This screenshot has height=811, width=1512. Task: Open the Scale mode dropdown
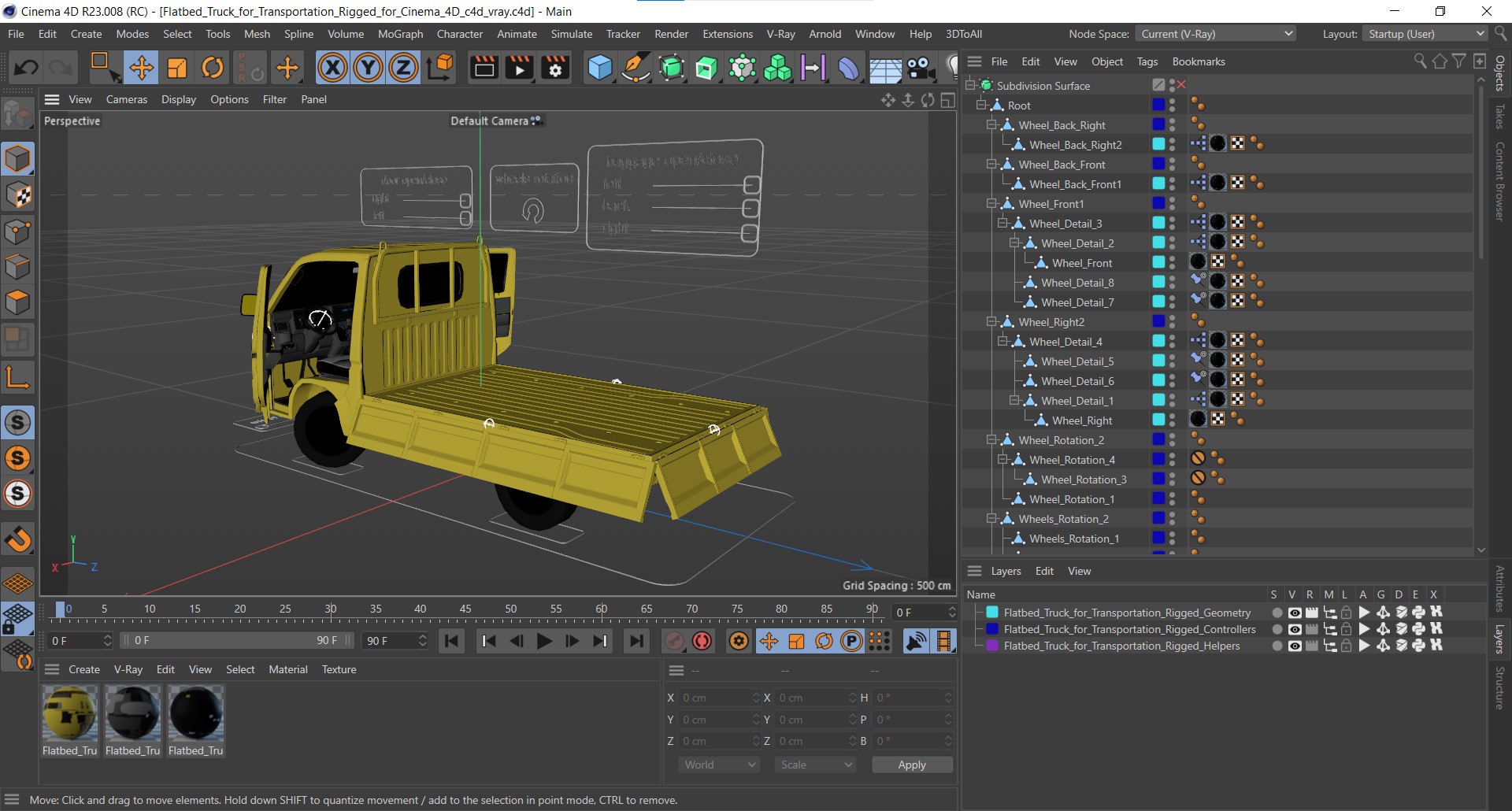(815, 765)
